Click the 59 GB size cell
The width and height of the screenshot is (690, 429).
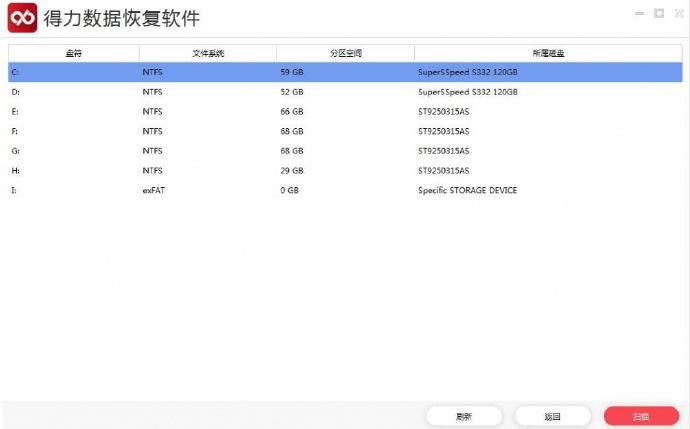tap(292, 72)
